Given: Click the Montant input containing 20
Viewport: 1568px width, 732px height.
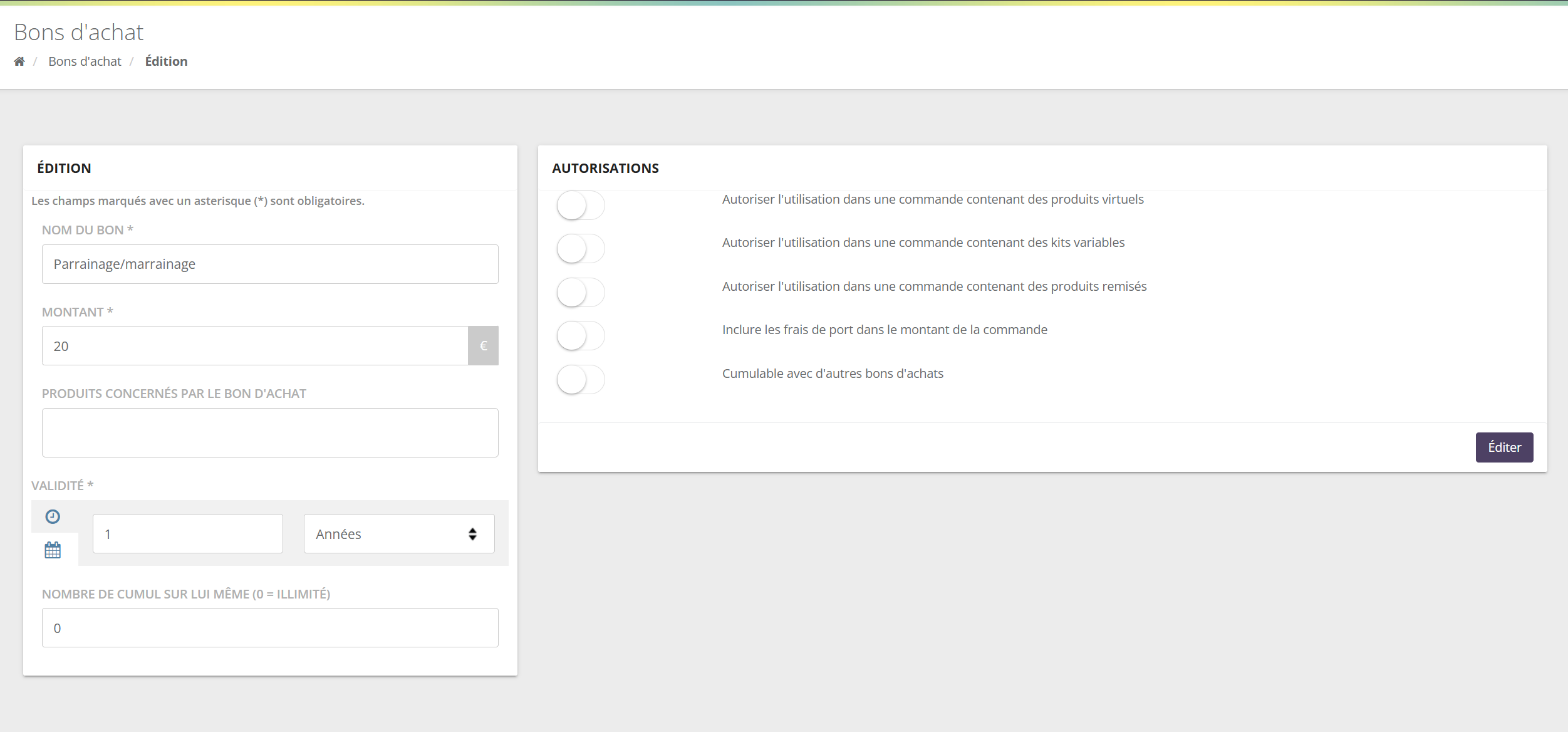Looking at the screenshot, I should click(255, 345).
